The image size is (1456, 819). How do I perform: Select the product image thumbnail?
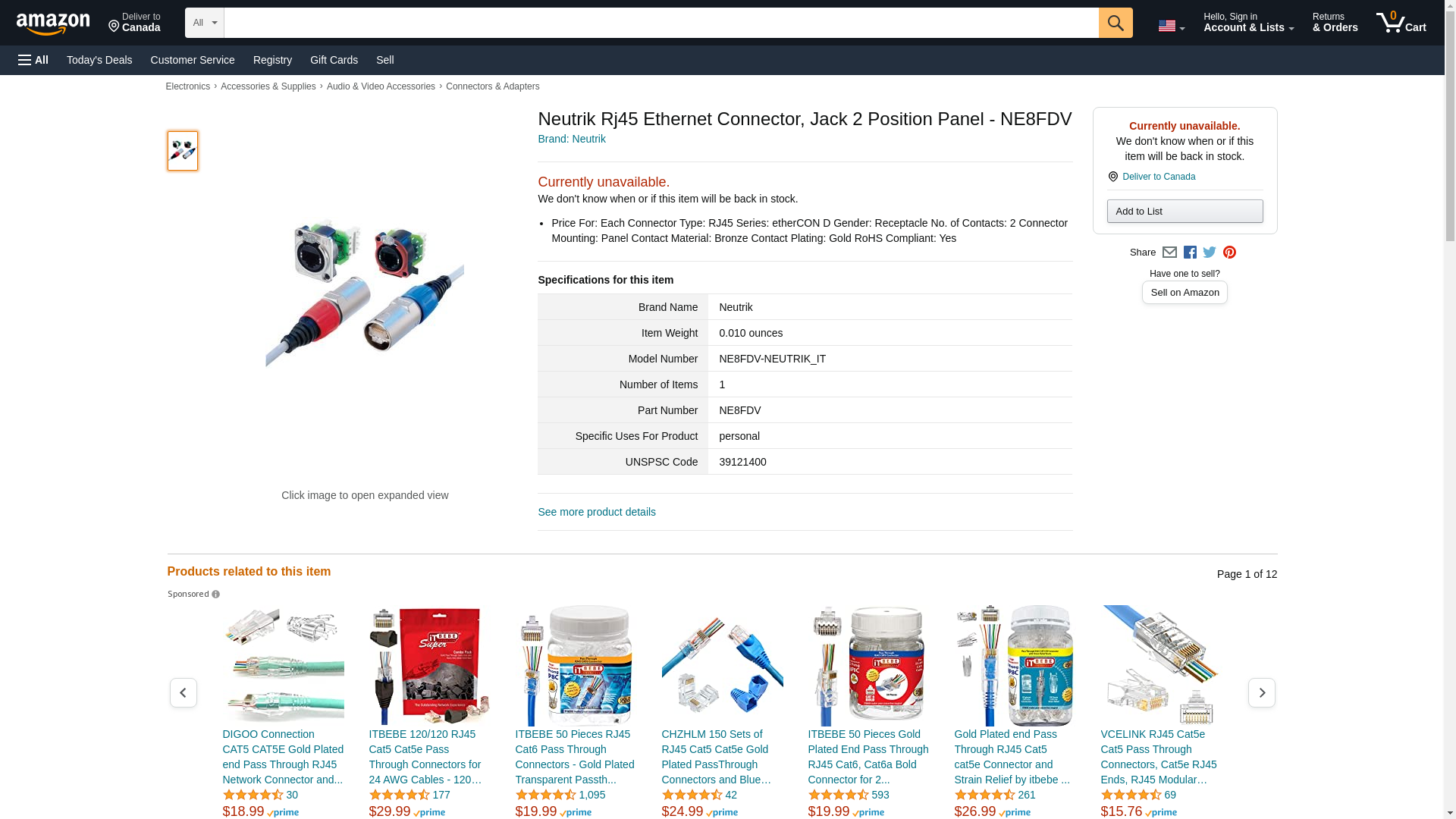[183, 151]
